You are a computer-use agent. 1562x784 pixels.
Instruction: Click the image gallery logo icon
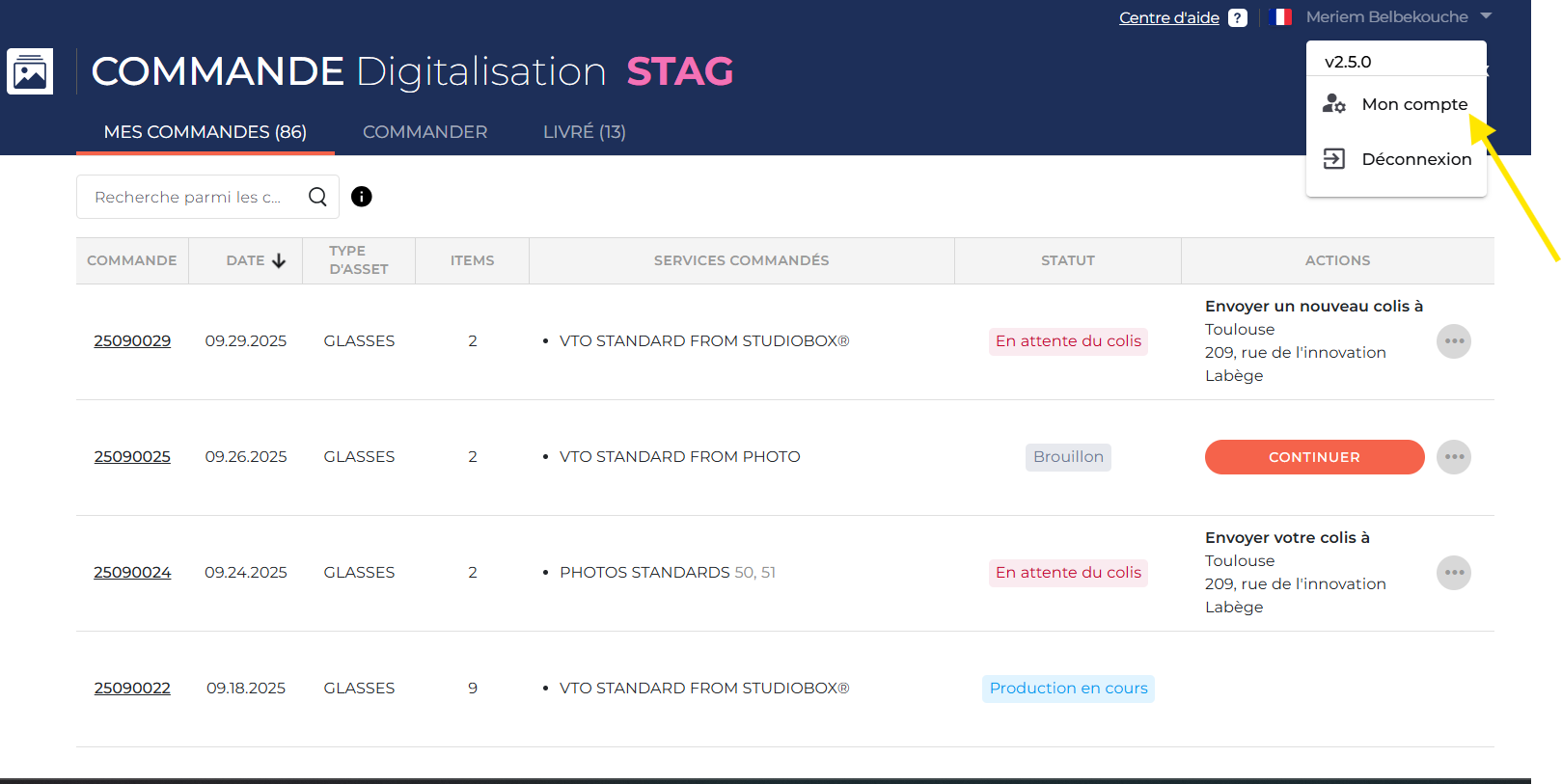30,71
